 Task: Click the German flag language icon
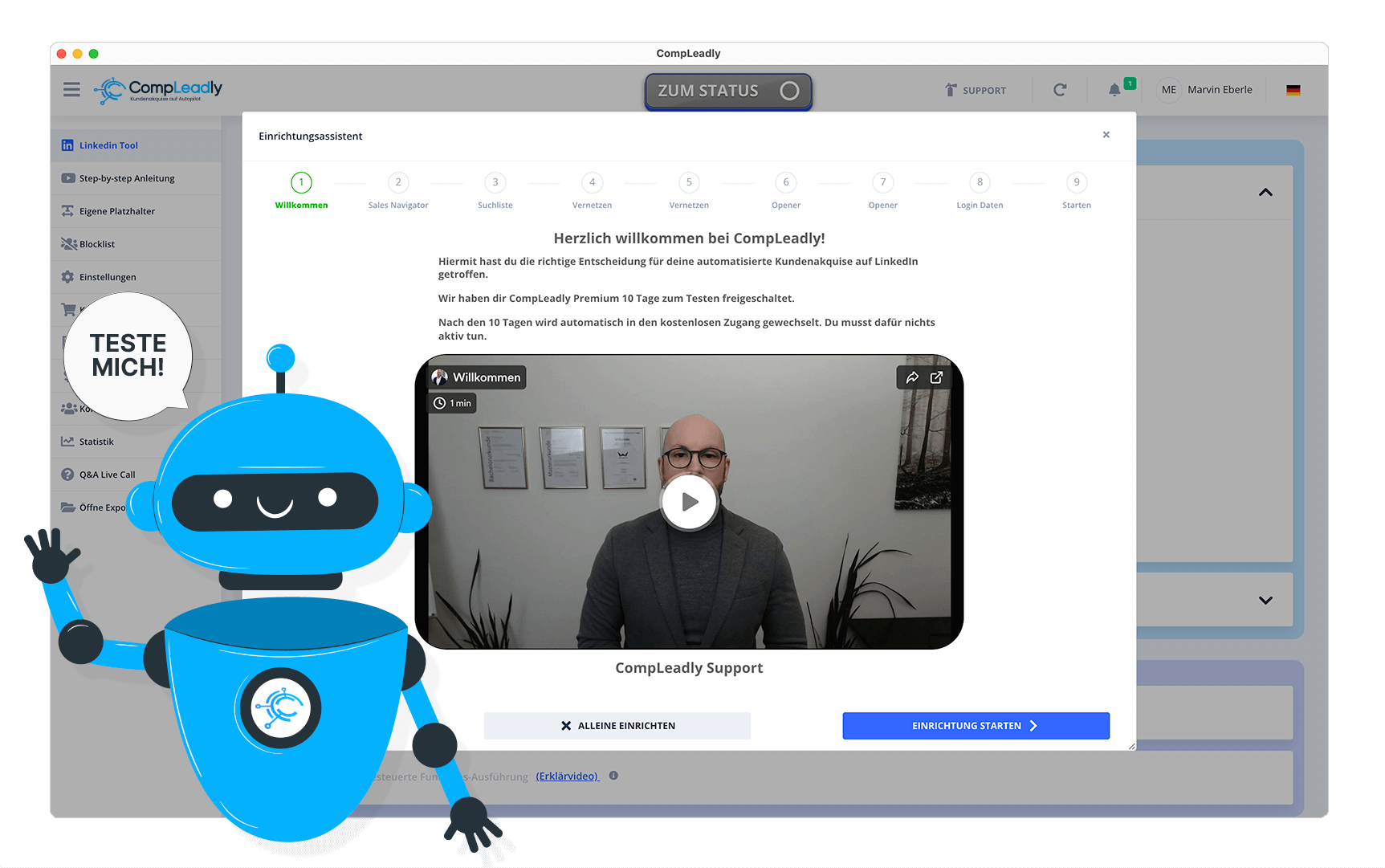coord(1293,90)
